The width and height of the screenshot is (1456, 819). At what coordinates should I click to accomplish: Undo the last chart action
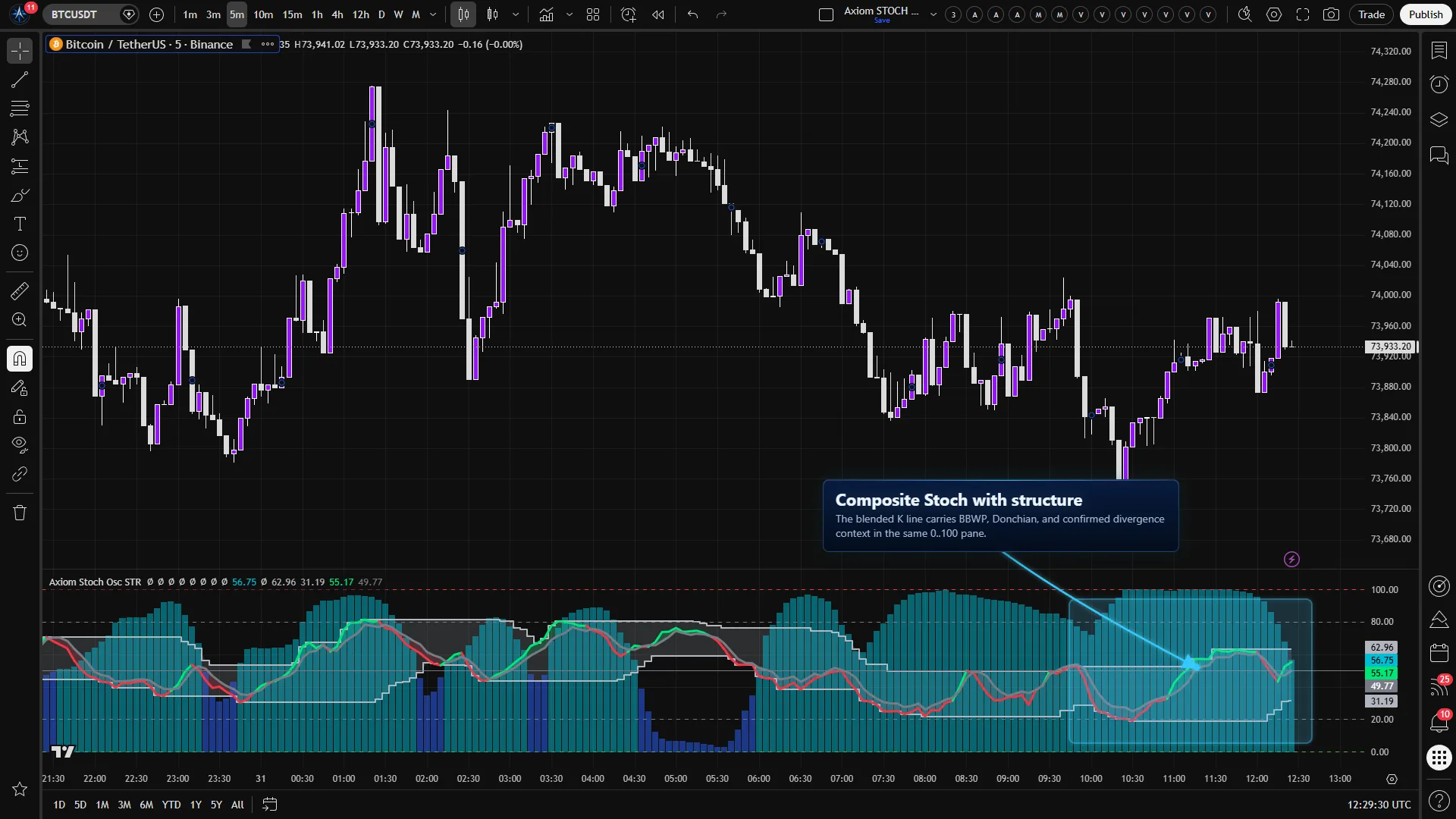pyautogui.click(x=692, y=14)
